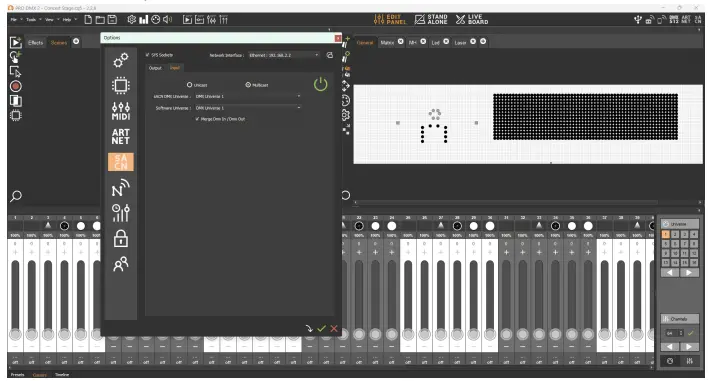Screen dimensions: 710x381
Task: Switch to the Effects tab
Action: [35, 43]
